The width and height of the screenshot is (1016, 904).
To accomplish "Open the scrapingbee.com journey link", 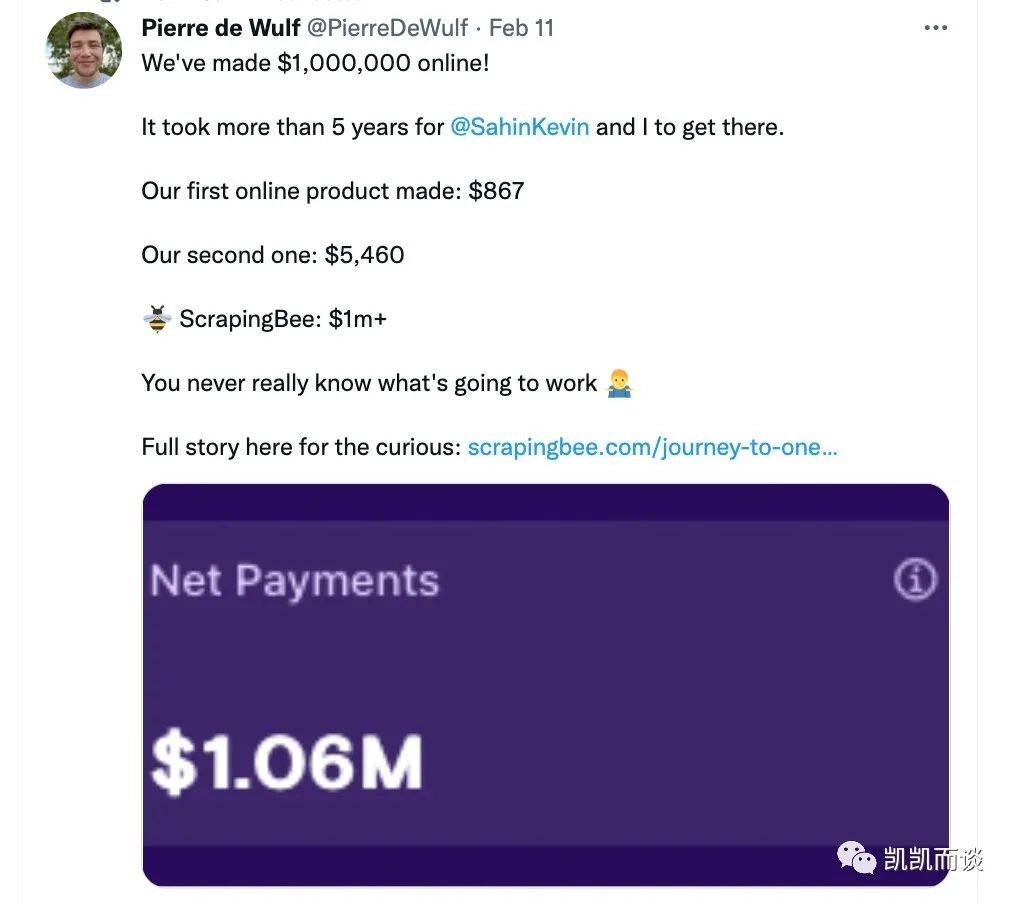I will coord(652,447).
